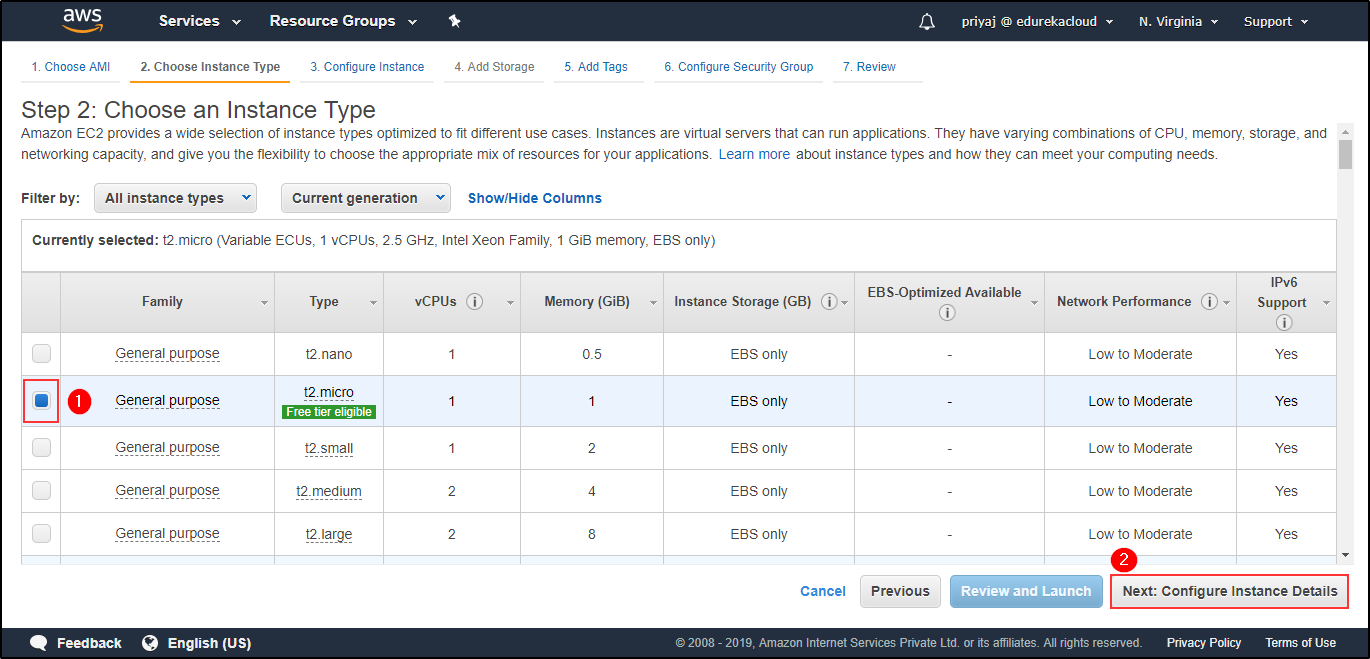Open the All instance types filter

175,198
